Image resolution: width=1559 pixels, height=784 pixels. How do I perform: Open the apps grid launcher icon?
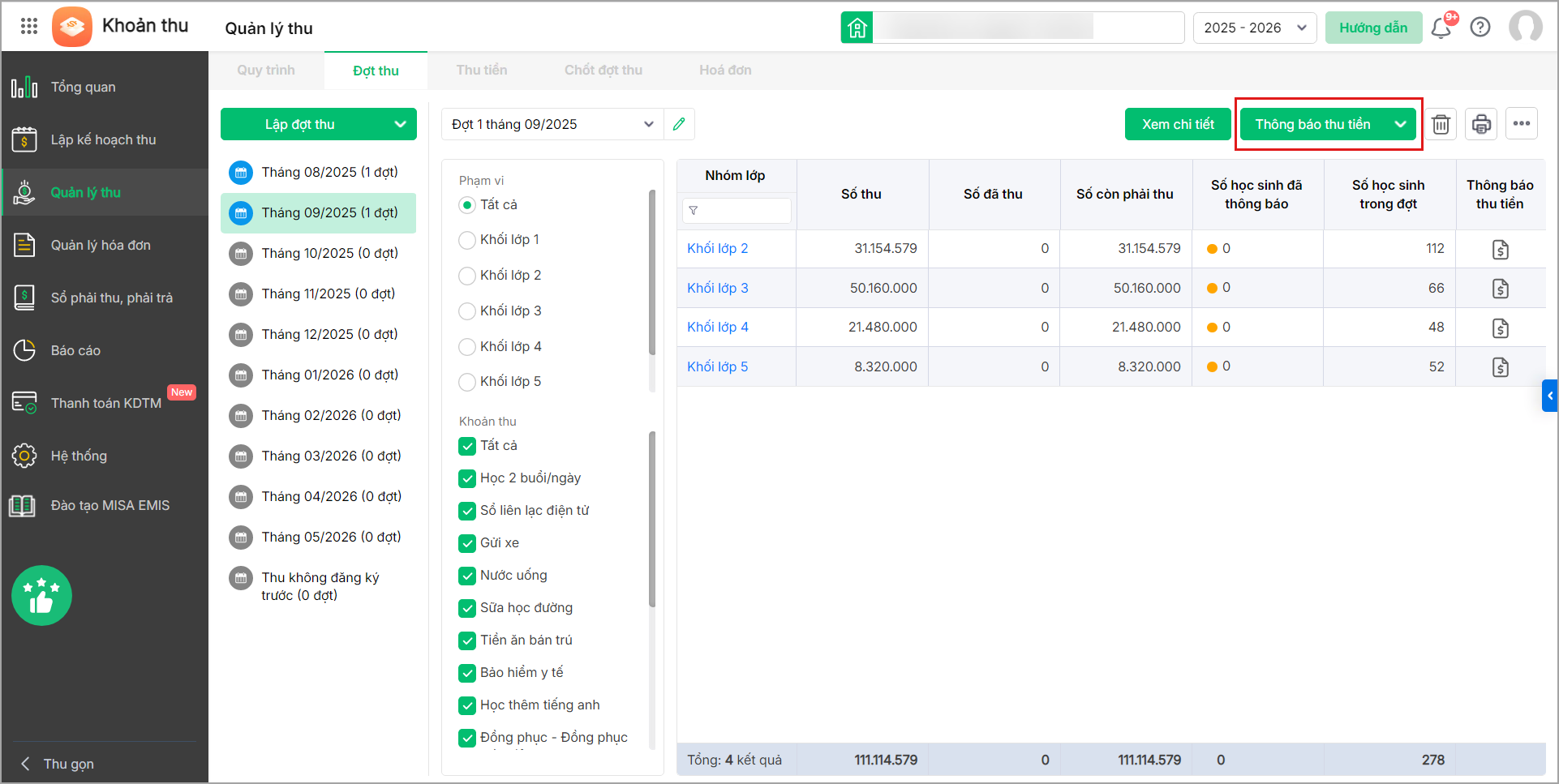coord(29,26)
